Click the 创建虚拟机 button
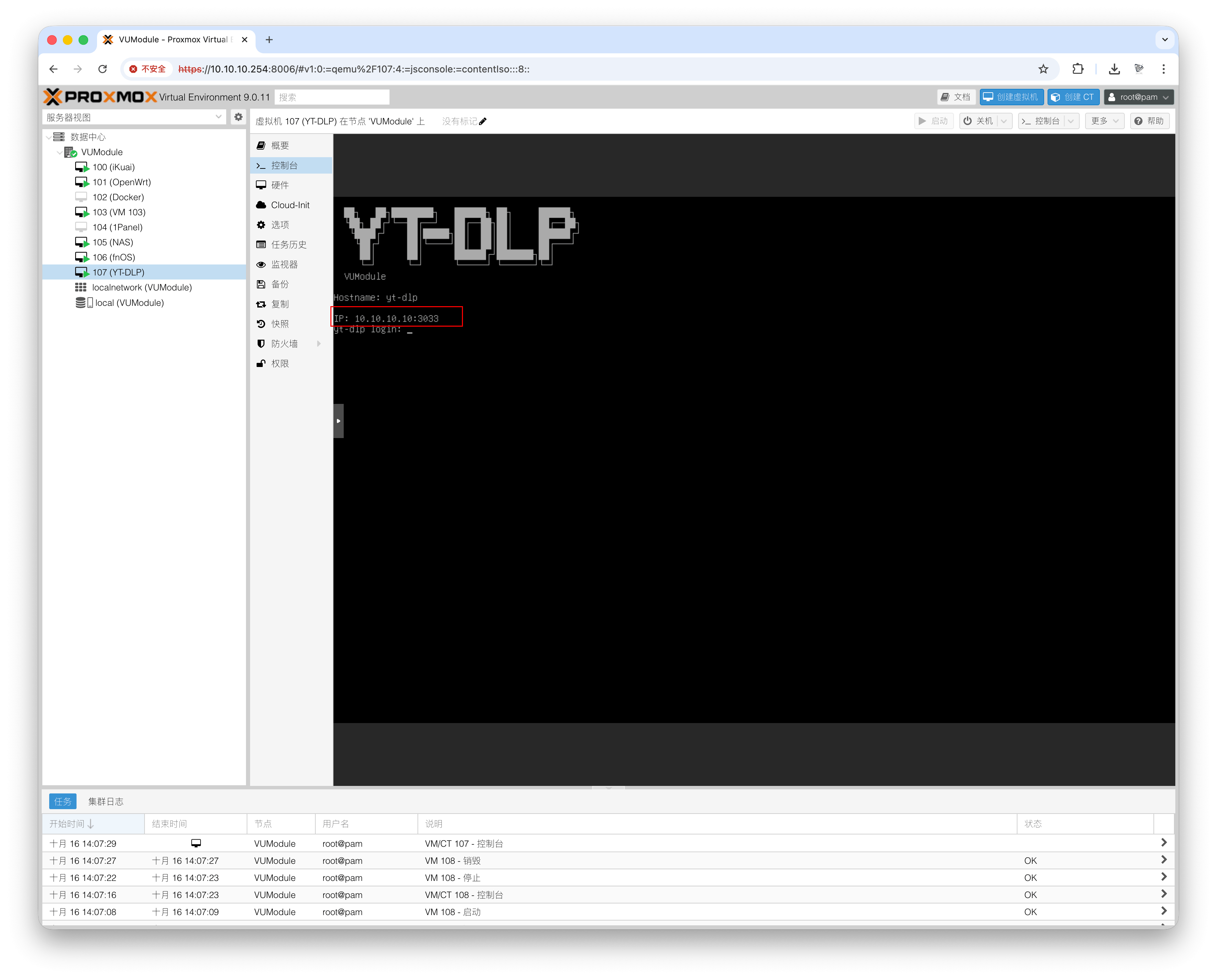This screenshot has width=1217, height=980. click(1012, 97)
